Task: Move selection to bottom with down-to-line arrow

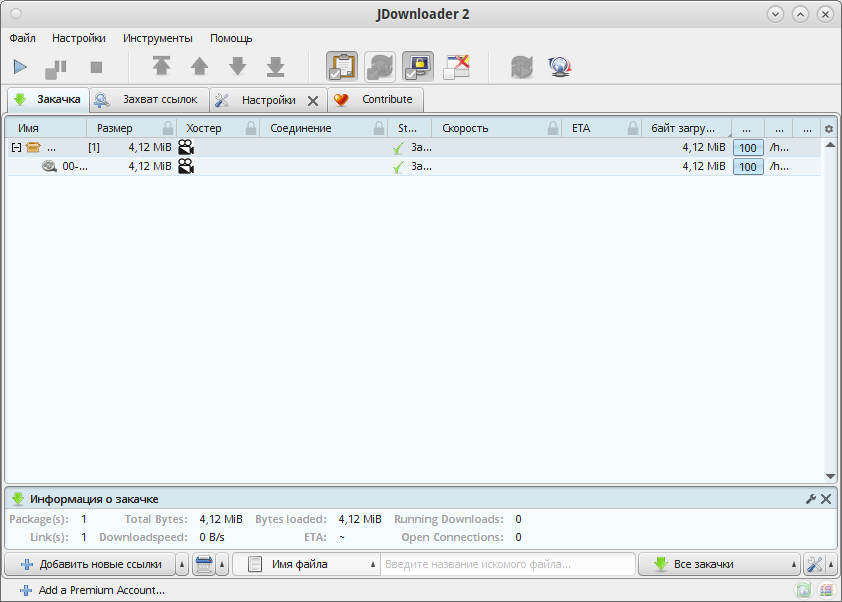Action: 275,67
